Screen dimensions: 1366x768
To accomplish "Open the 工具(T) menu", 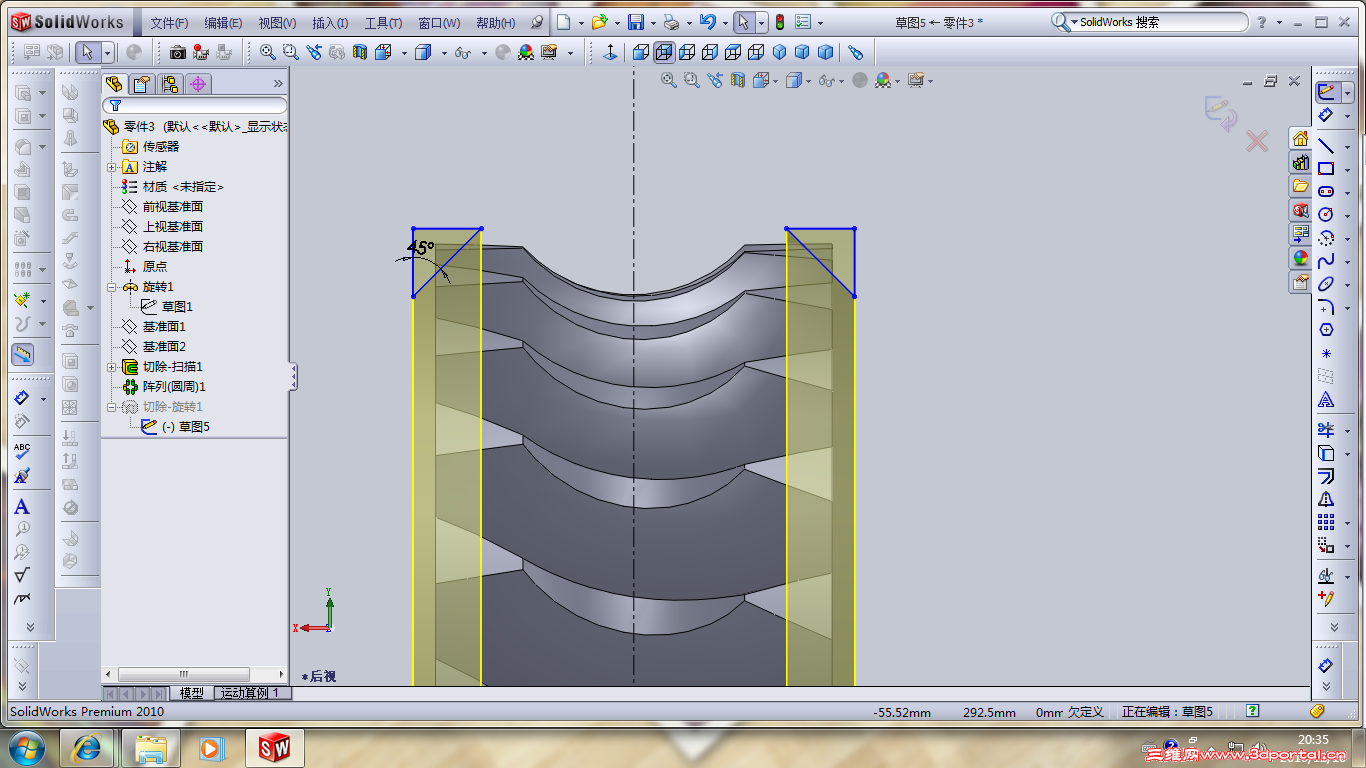I will (383, 23).
